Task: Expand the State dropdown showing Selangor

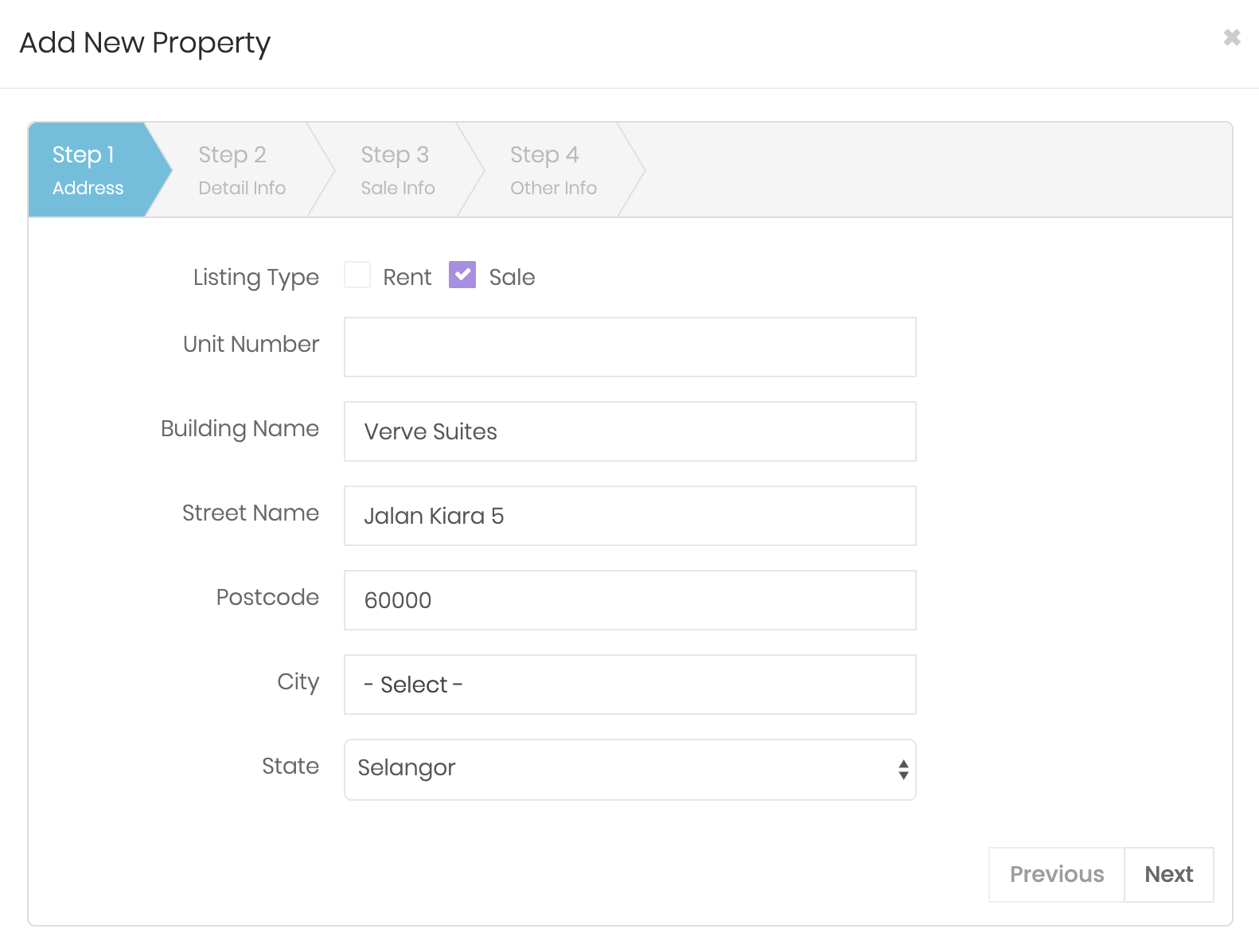Action: click(629, 769)
